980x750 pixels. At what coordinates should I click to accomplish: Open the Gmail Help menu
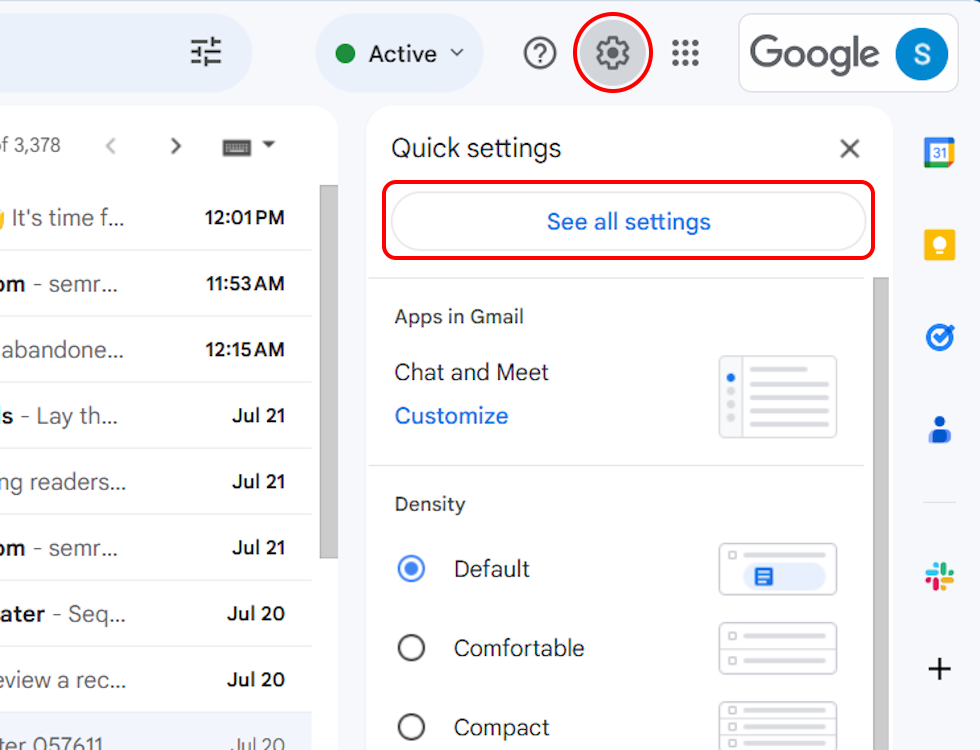[x=540, y=53]
